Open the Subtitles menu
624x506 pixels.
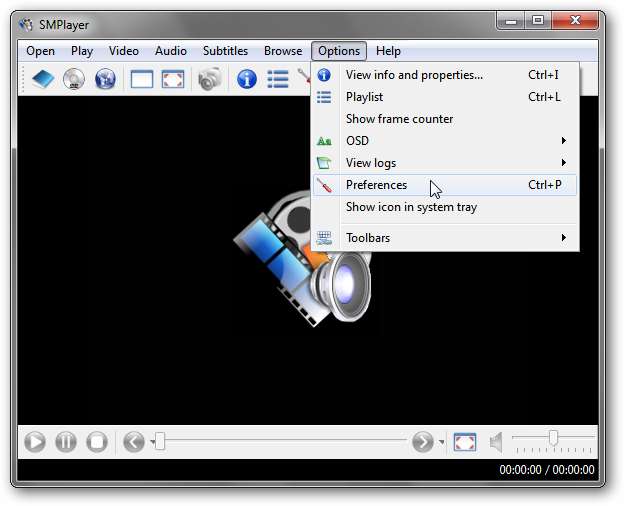click(225, 51)
